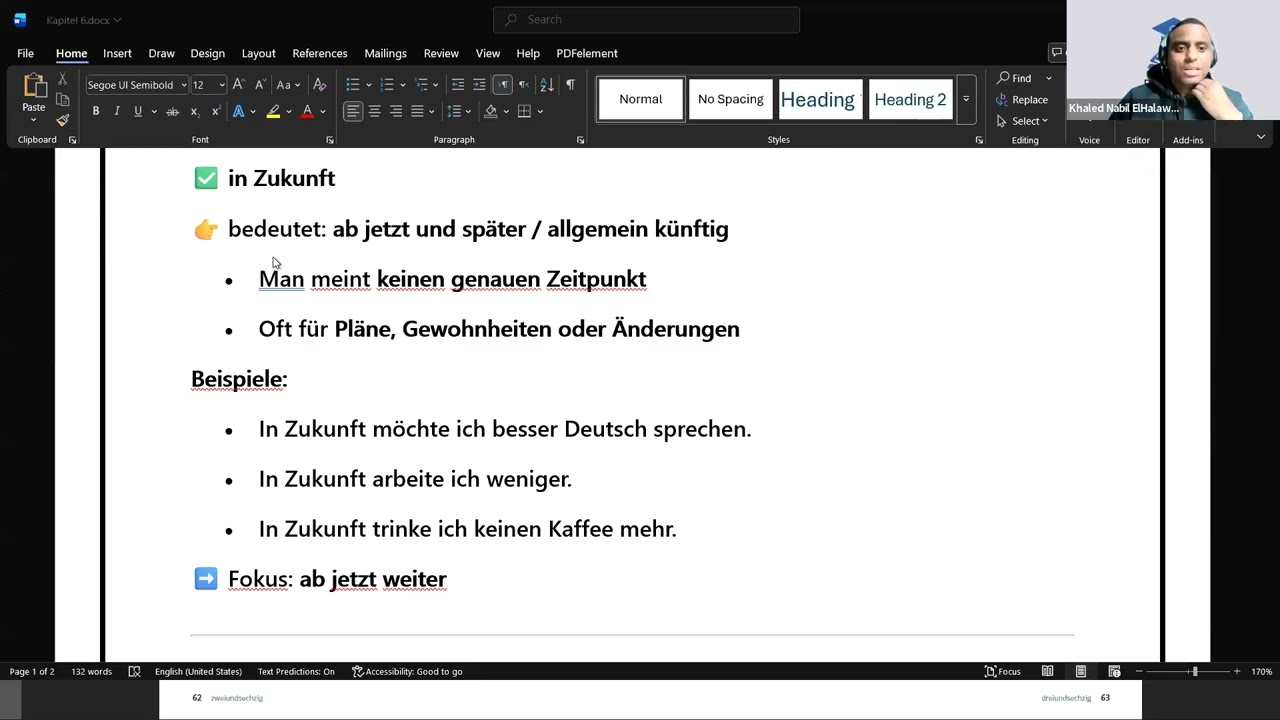Increase paragraph indent

click(x=479, y=85)
